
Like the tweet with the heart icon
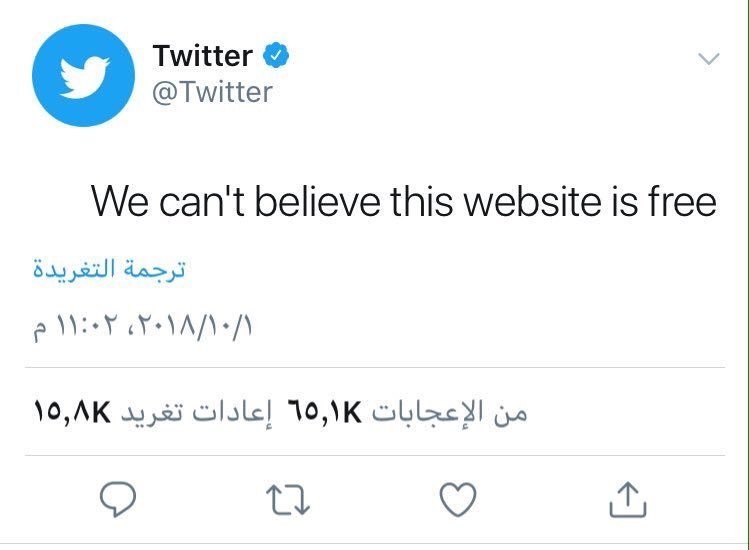point(459,499)
